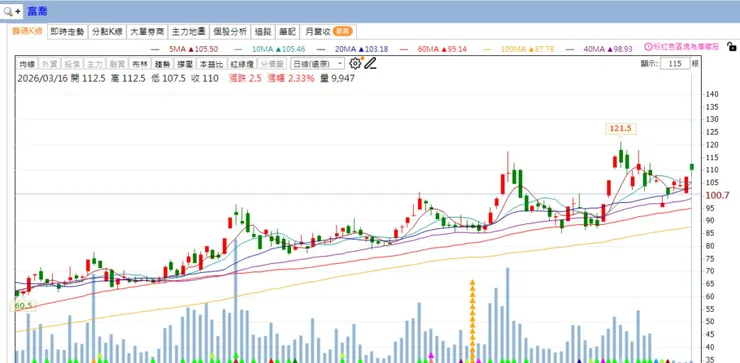Click the pink 粉紅色區塊 notice text

pyautogui.click(x=686, y=47)
